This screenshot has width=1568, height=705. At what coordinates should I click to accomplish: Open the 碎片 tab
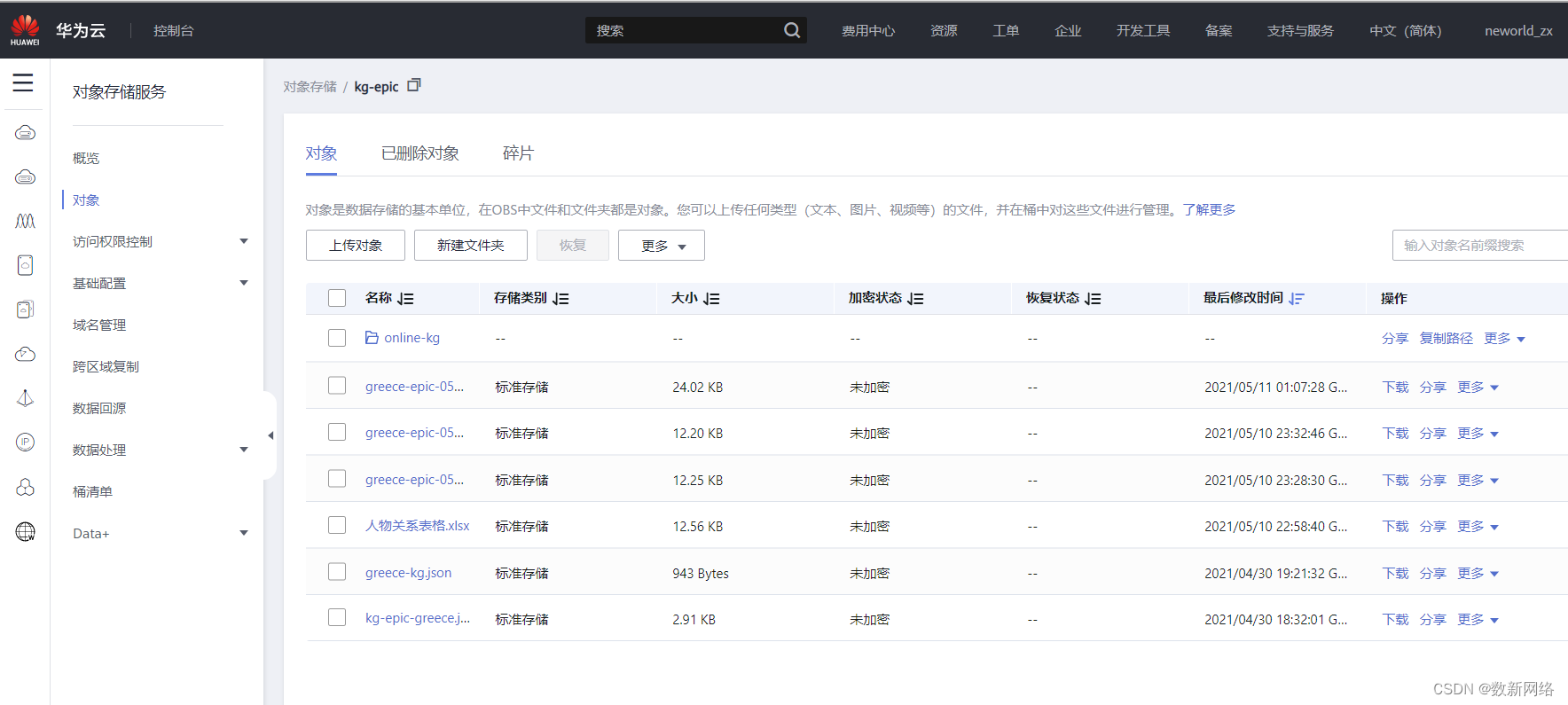[518, 153]
